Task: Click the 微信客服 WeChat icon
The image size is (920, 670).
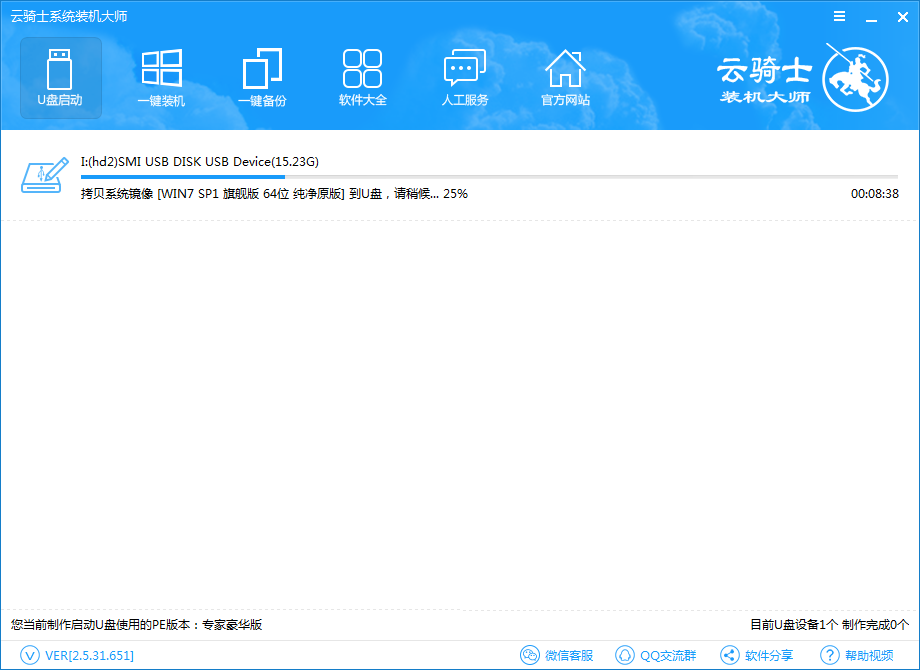Action: (530, 655)
